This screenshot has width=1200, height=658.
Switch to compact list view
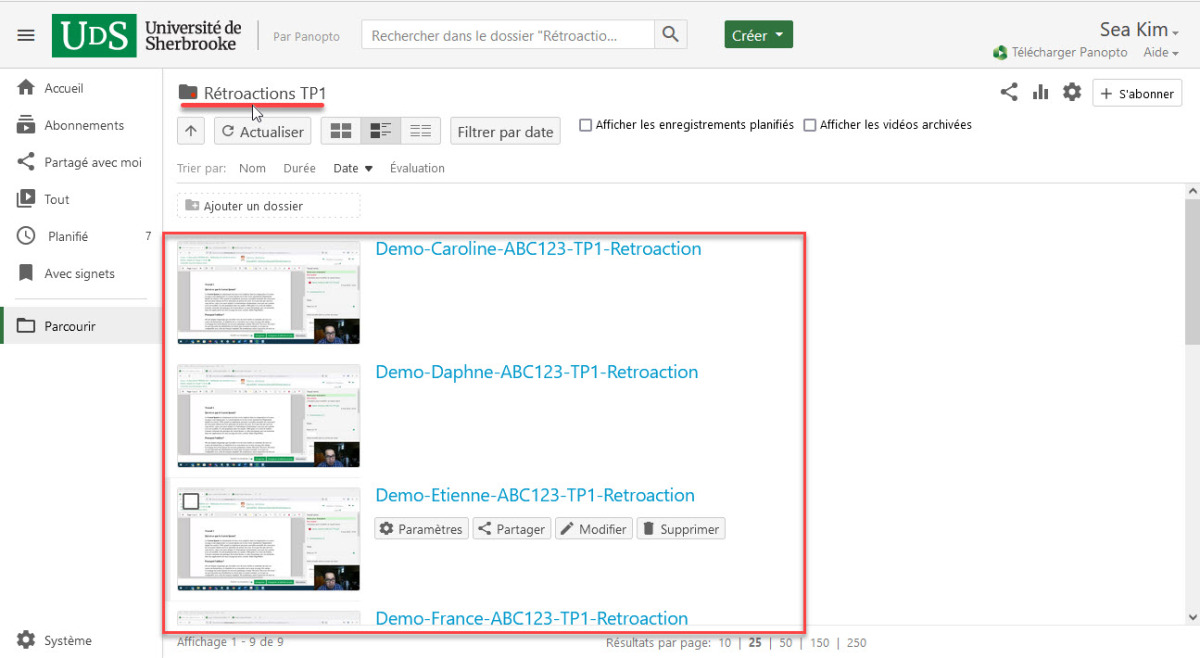pyautogui.click(x=421, y=131)
